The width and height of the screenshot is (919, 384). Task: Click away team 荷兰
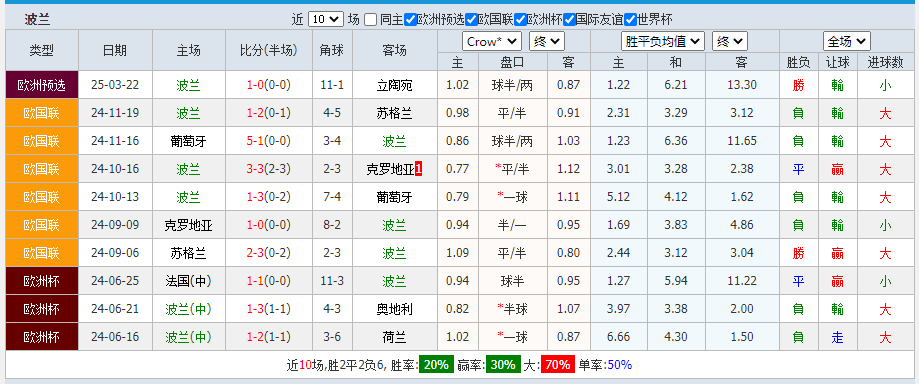click(394, 337)
